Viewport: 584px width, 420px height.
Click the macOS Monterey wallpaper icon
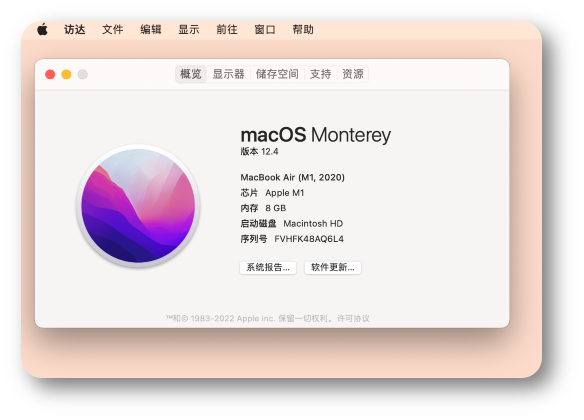138,206
